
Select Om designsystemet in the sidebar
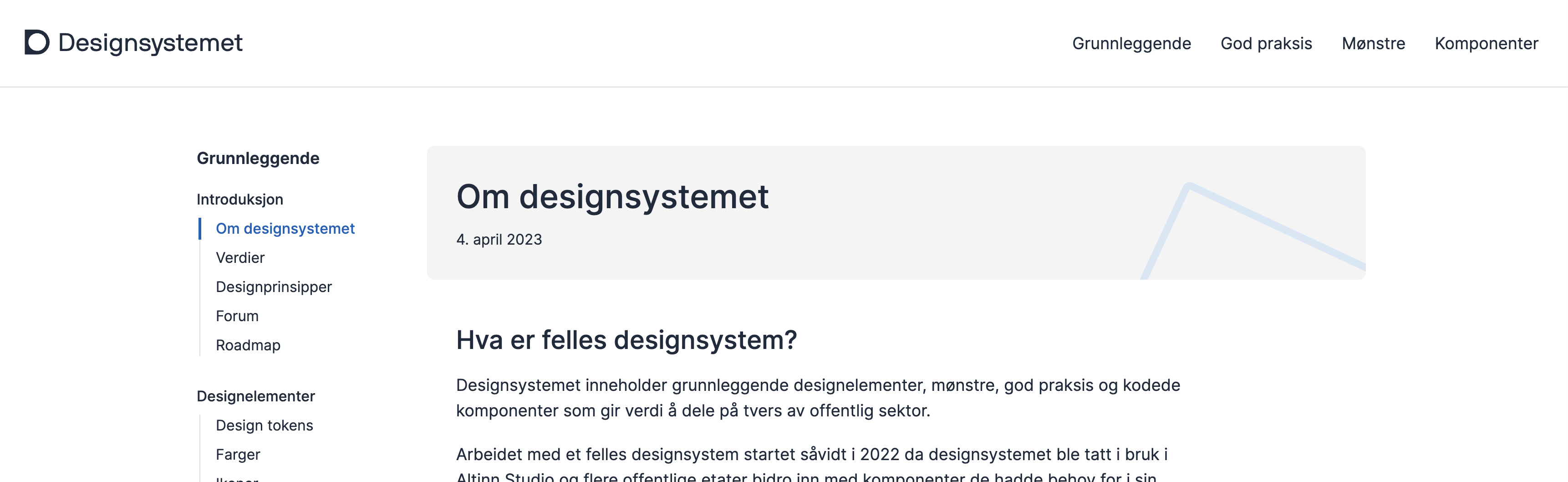[x=285, y=229]
